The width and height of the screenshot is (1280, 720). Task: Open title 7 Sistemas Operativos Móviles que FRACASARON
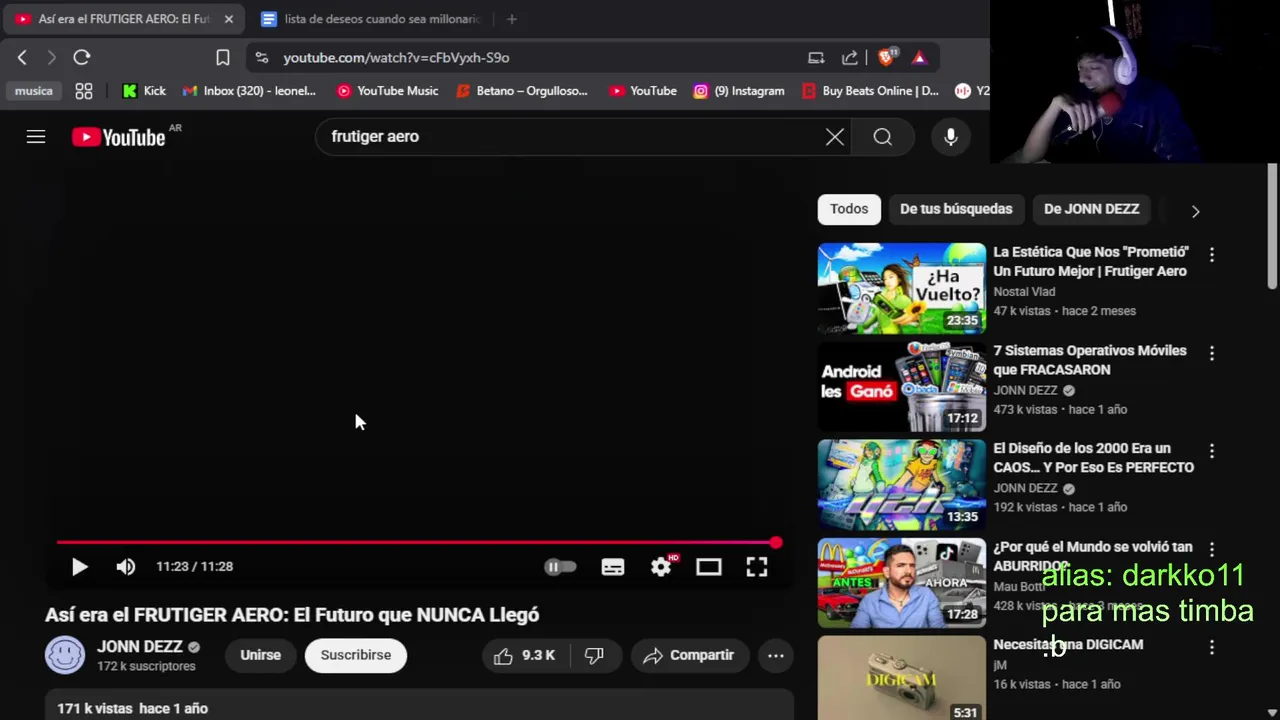(x=1090, y=360)
